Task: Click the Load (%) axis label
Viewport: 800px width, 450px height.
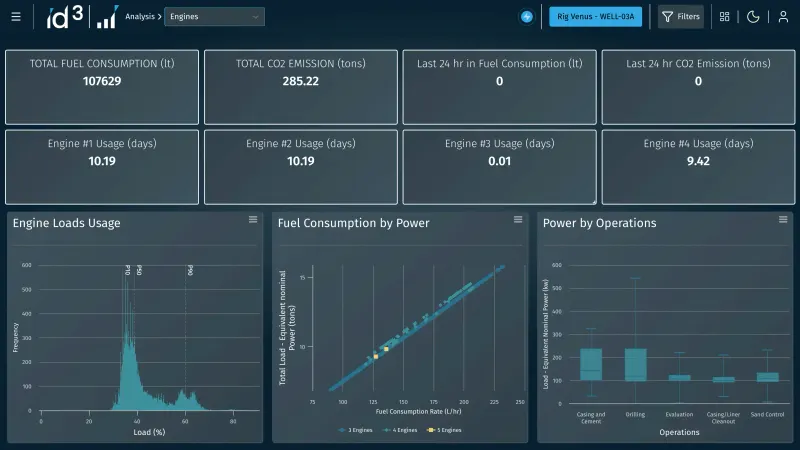Action: [x=149, y=432]
